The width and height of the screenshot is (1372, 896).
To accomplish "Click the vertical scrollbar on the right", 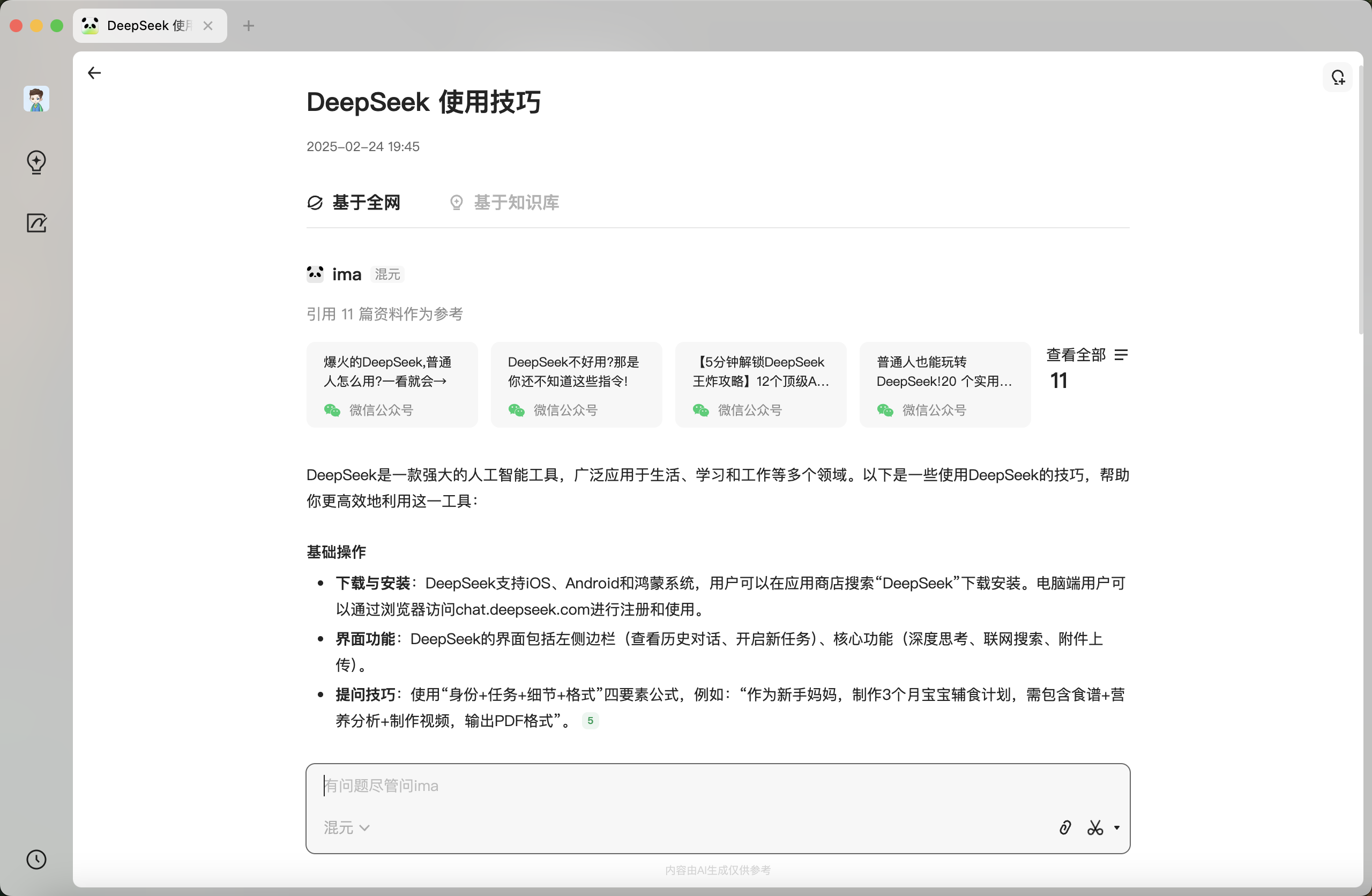I will tap(1360, 199).
